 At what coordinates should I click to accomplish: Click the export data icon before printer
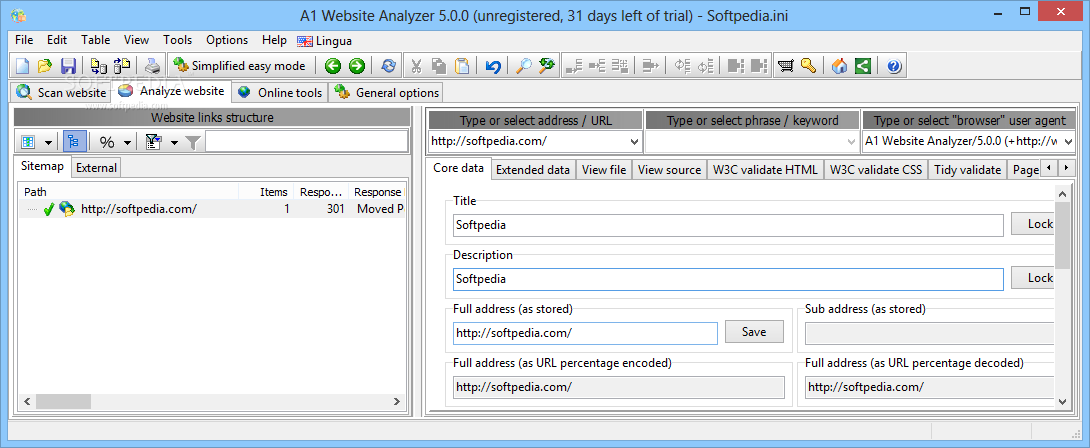(122, 66)
